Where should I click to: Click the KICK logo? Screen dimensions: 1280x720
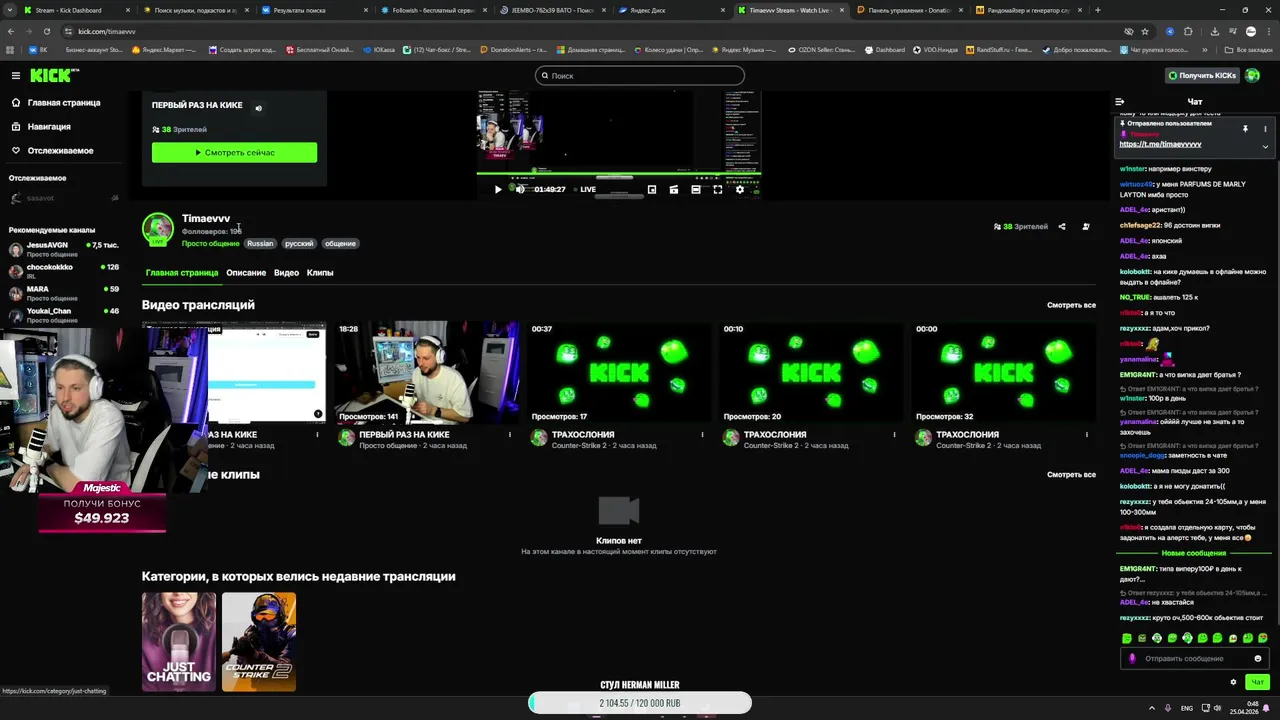(54, 76)
